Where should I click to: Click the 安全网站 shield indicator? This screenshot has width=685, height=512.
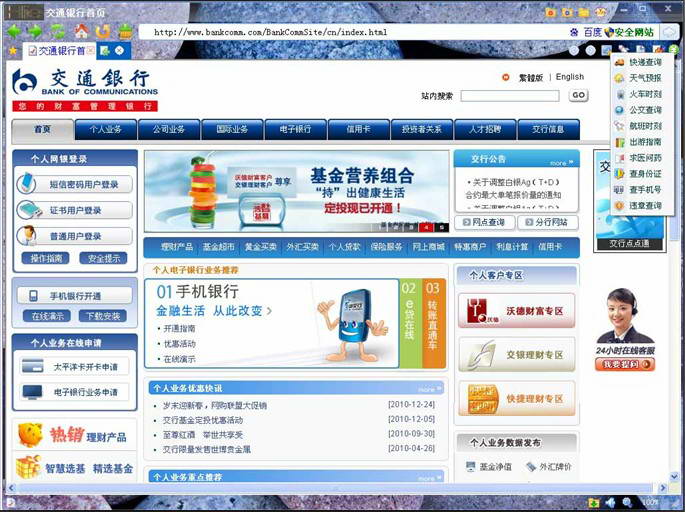click(x=629, y=32)
